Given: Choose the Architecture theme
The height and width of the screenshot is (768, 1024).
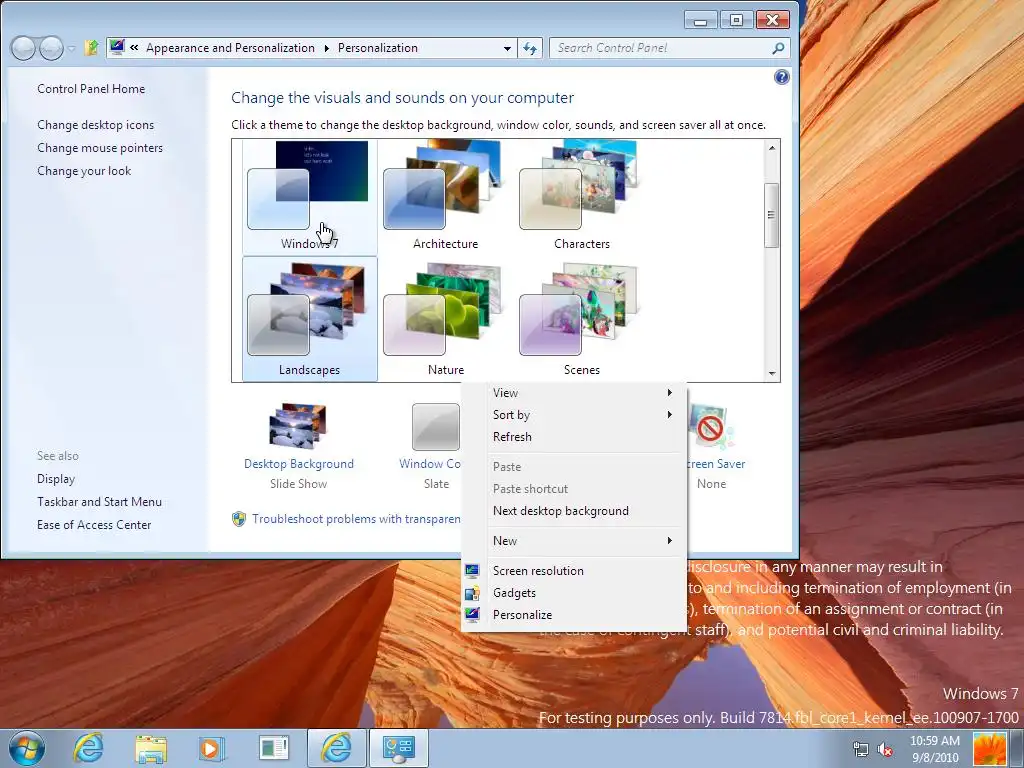Looking at the screenshot, I should [445, 196].
